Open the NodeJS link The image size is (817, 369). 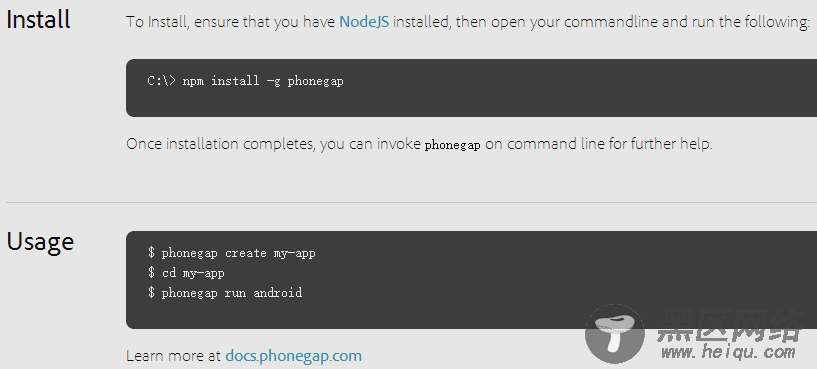click(364, 22)
